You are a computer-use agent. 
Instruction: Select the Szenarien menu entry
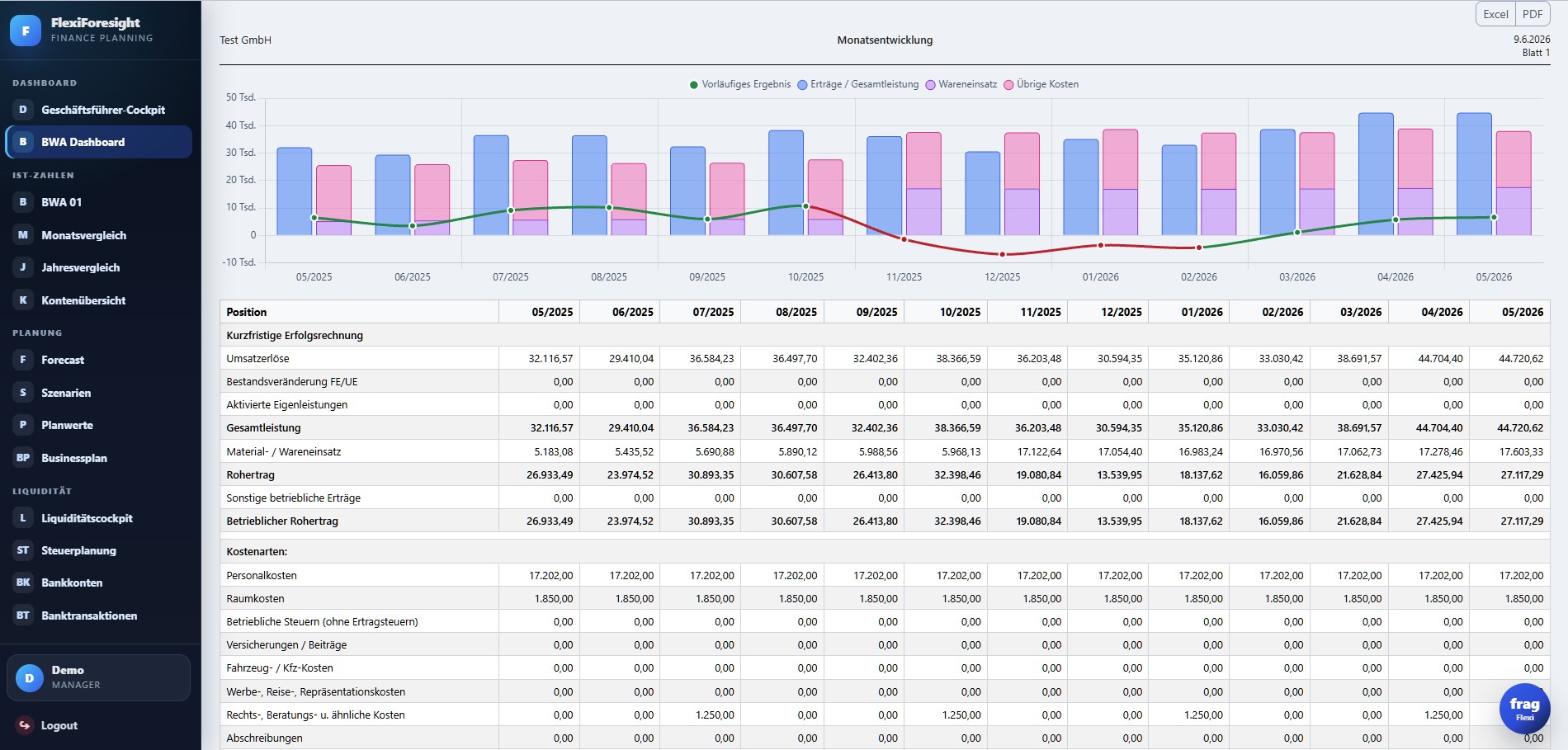(x=99, y=393)
